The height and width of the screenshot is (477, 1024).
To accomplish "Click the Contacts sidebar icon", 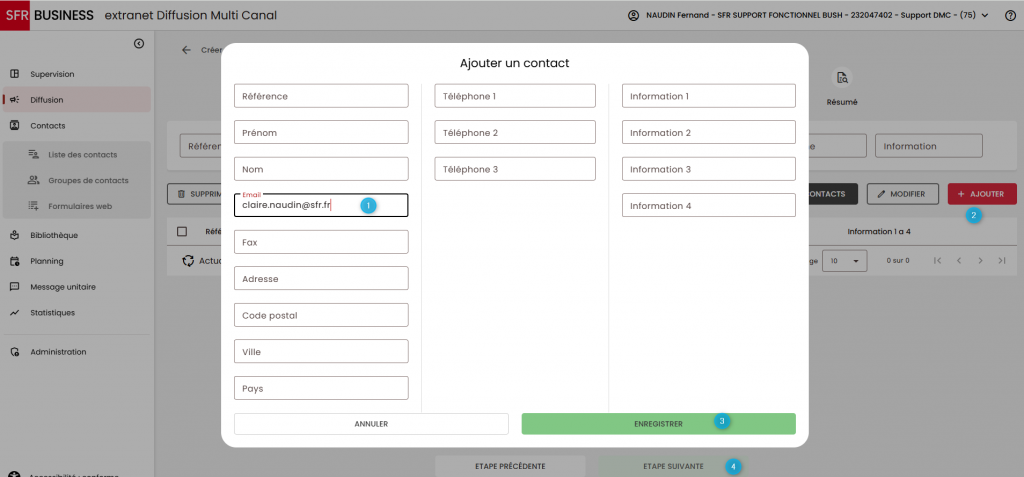I will click(x=14, y=125).
